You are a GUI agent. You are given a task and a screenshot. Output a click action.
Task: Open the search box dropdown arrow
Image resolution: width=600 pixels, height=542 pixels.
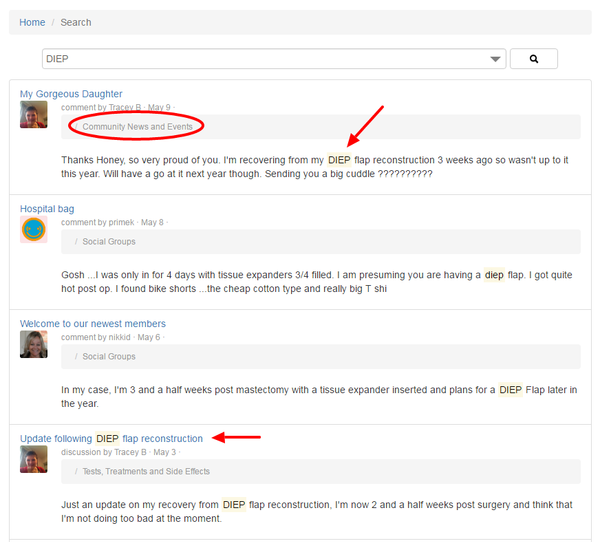(495, 59)
